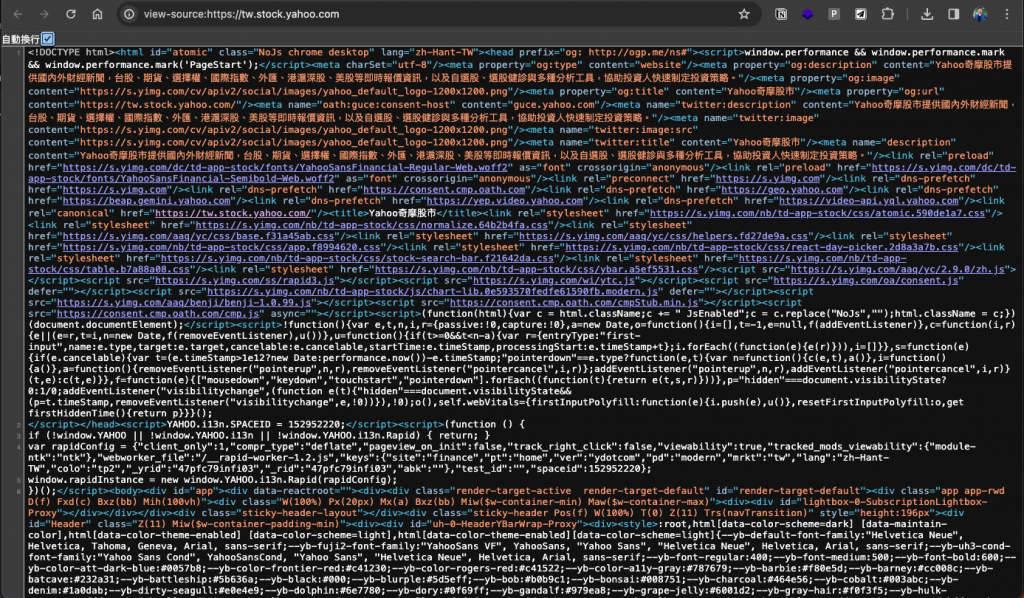Viewport: 1024px width, 598px height.
Task: Click source line number 4
Action: 19,447
